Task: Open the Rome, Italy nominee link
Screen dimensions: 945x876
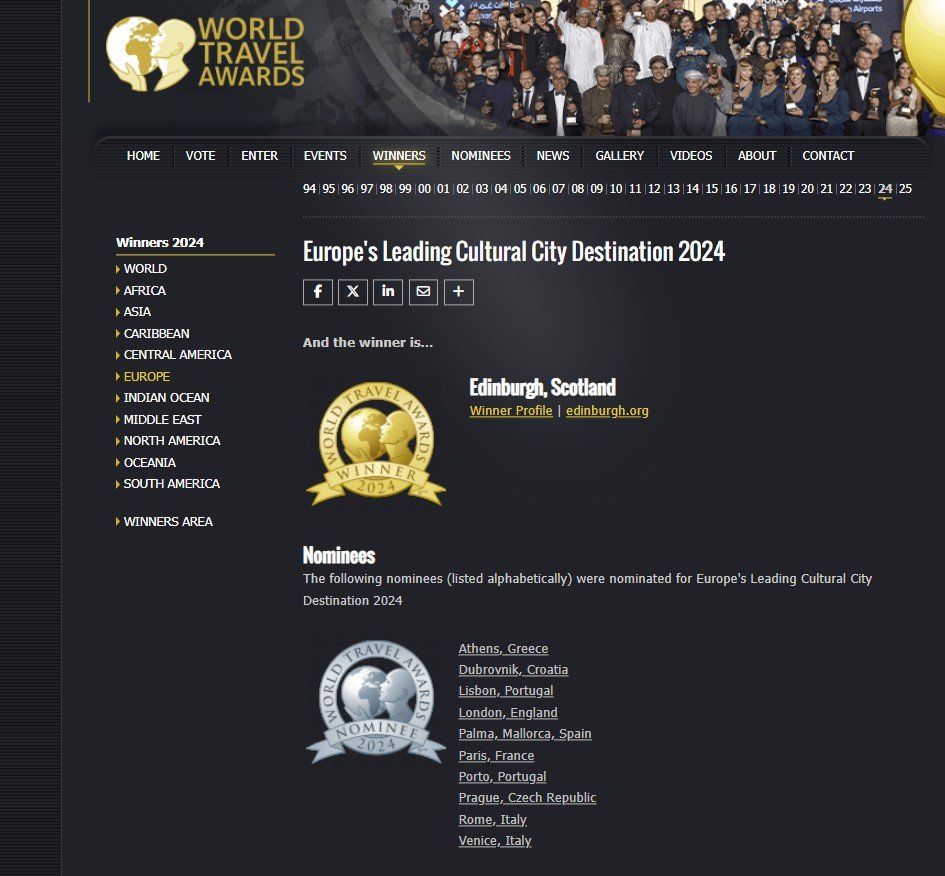Action: [x=493, y=819]
